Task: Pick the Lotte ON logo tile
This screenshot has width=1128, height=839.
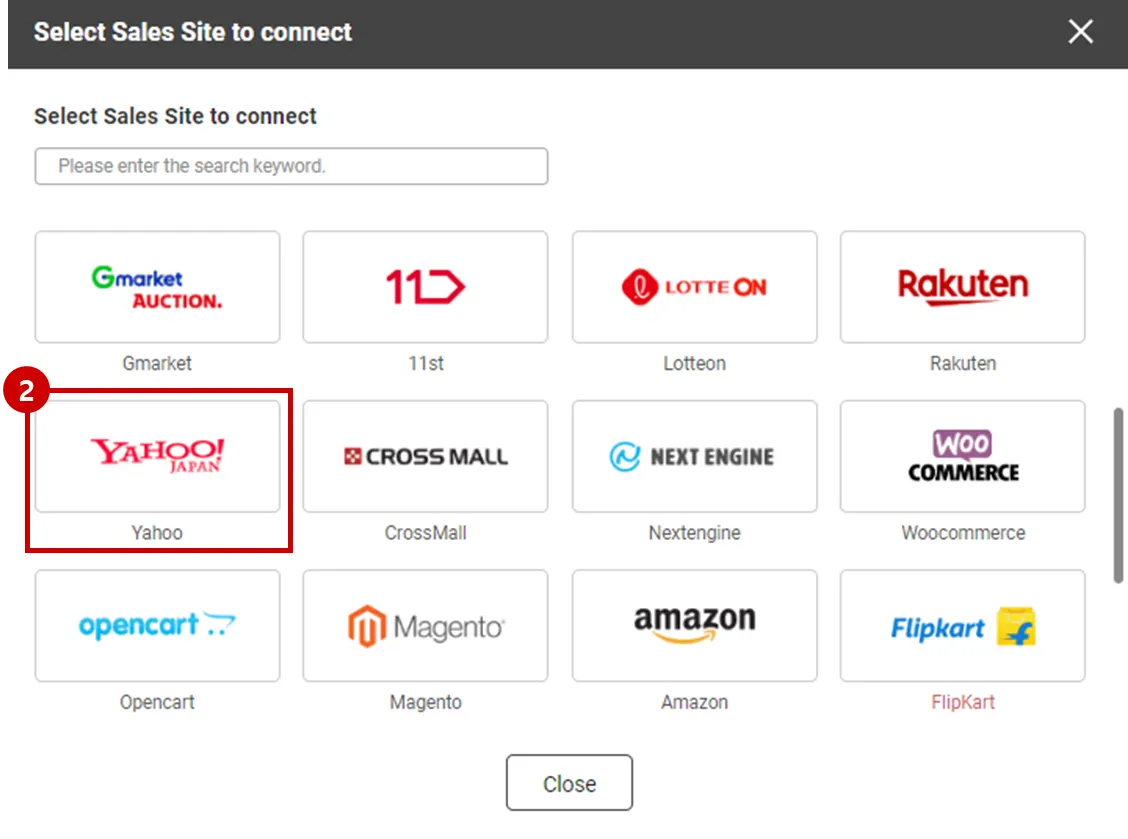Action: point(694,287)
